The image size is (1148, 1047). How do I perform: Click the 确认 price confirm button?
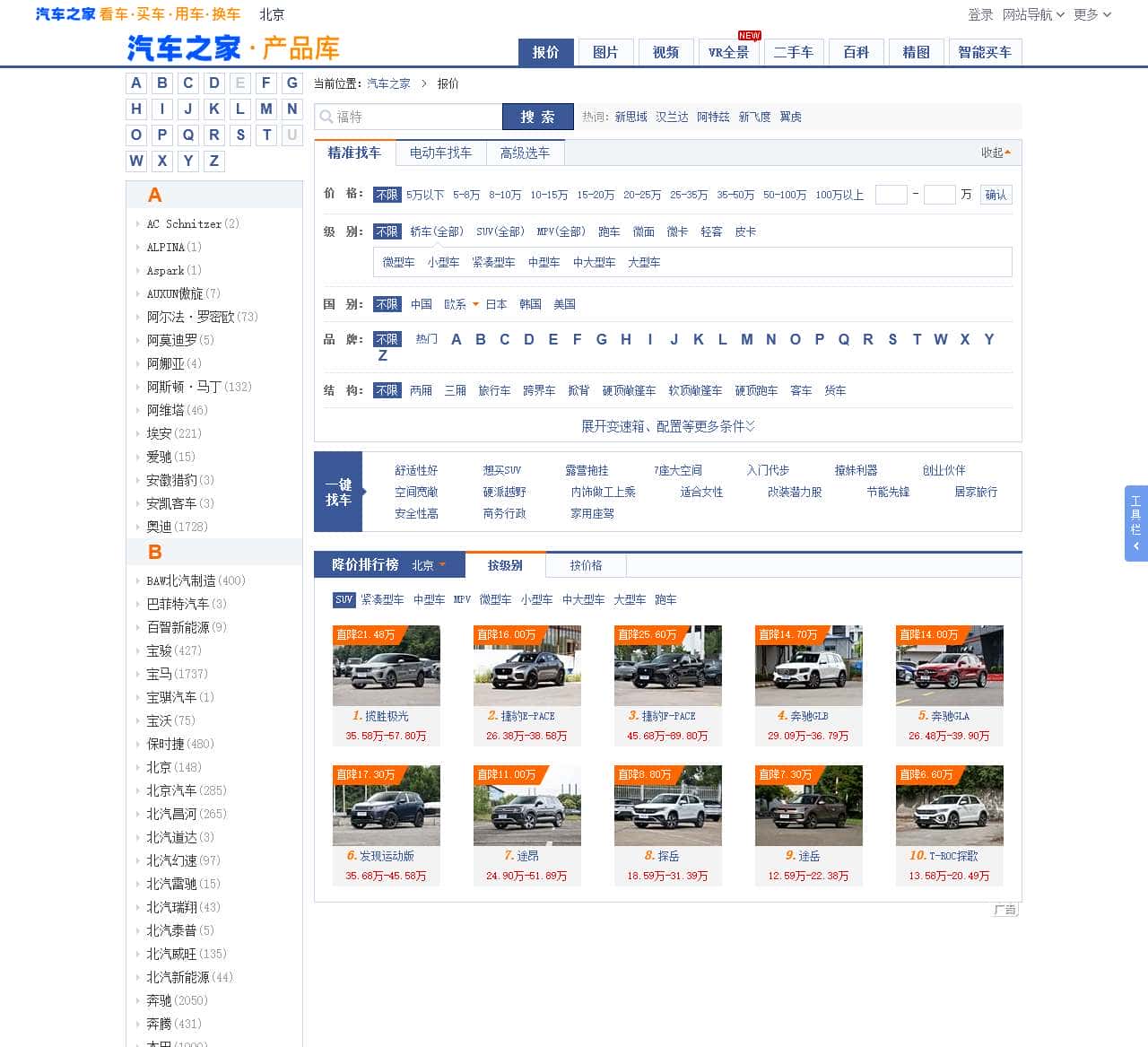coord(996,195)
